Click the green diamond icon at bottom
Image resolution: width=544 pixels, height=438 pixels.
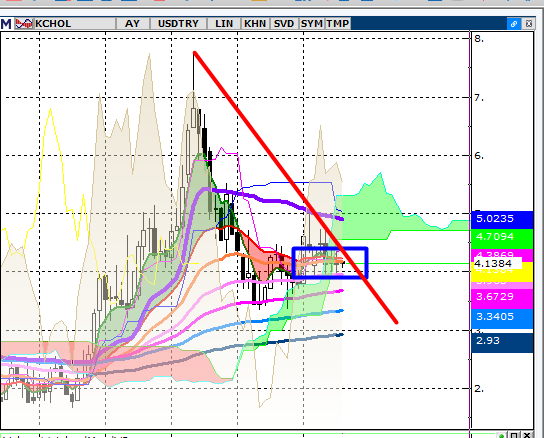pyautogui.click(x=501, y=435)
